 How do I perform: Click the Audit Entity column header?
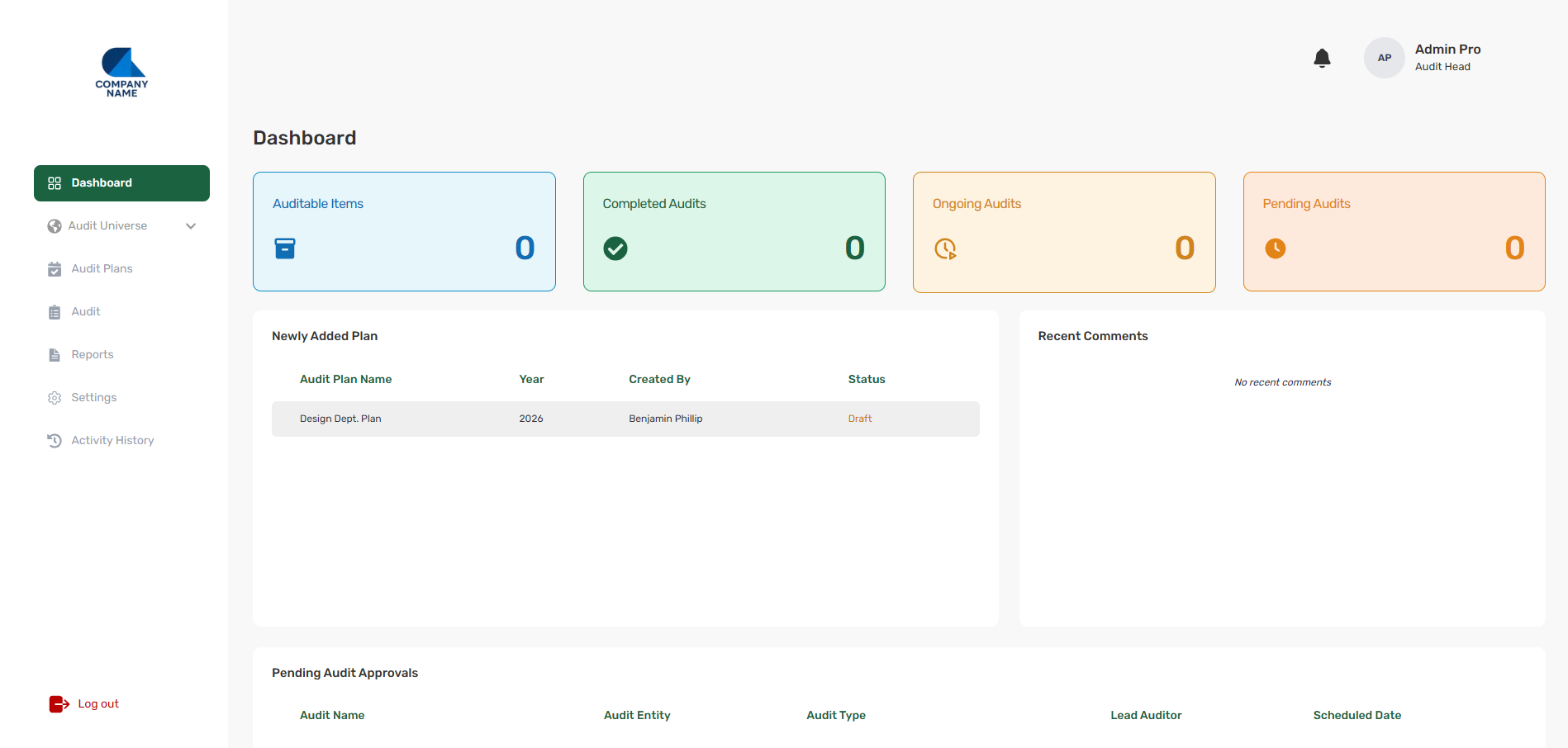pos(637,716)
